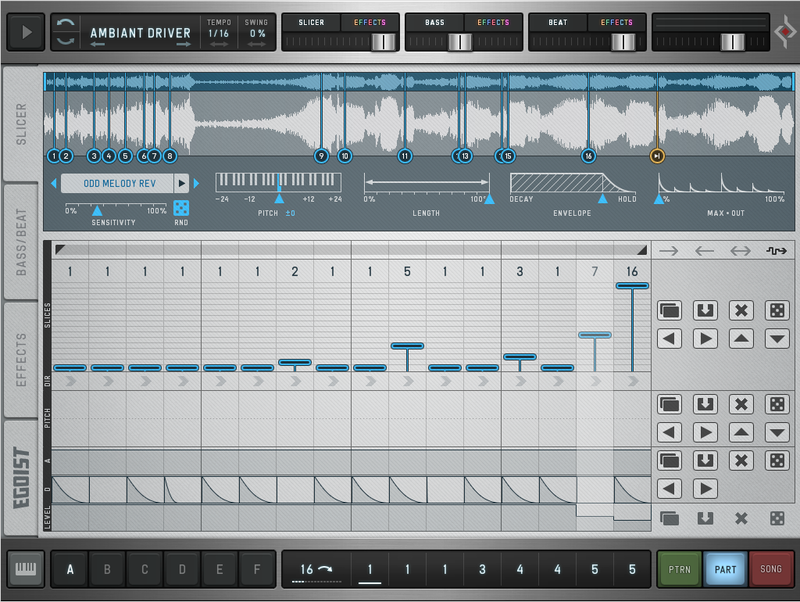Select the ping-pong double-arrow direction icon
This screenshot has height=602, width=800.
click(x=741, y=251)
